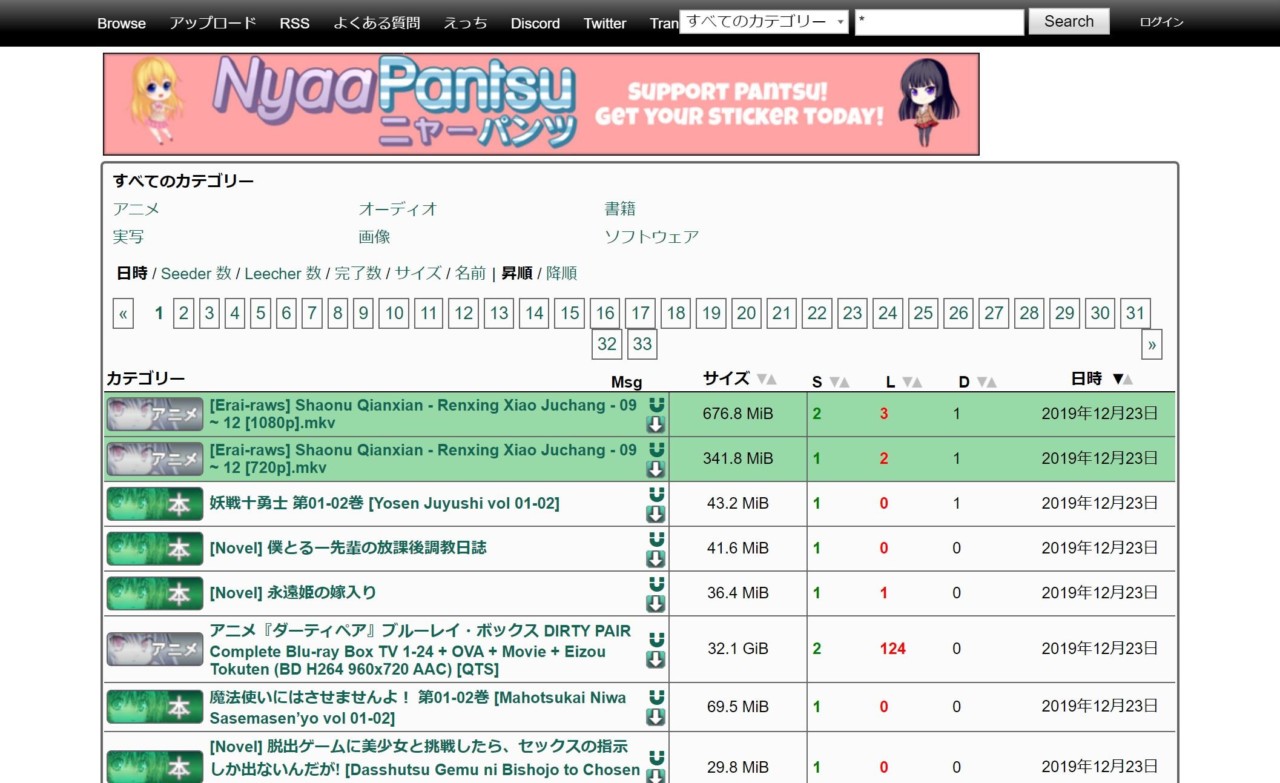Sort by 完了数 link
This screenshot has height=783, width=1280.
click(x=358, y=273)
